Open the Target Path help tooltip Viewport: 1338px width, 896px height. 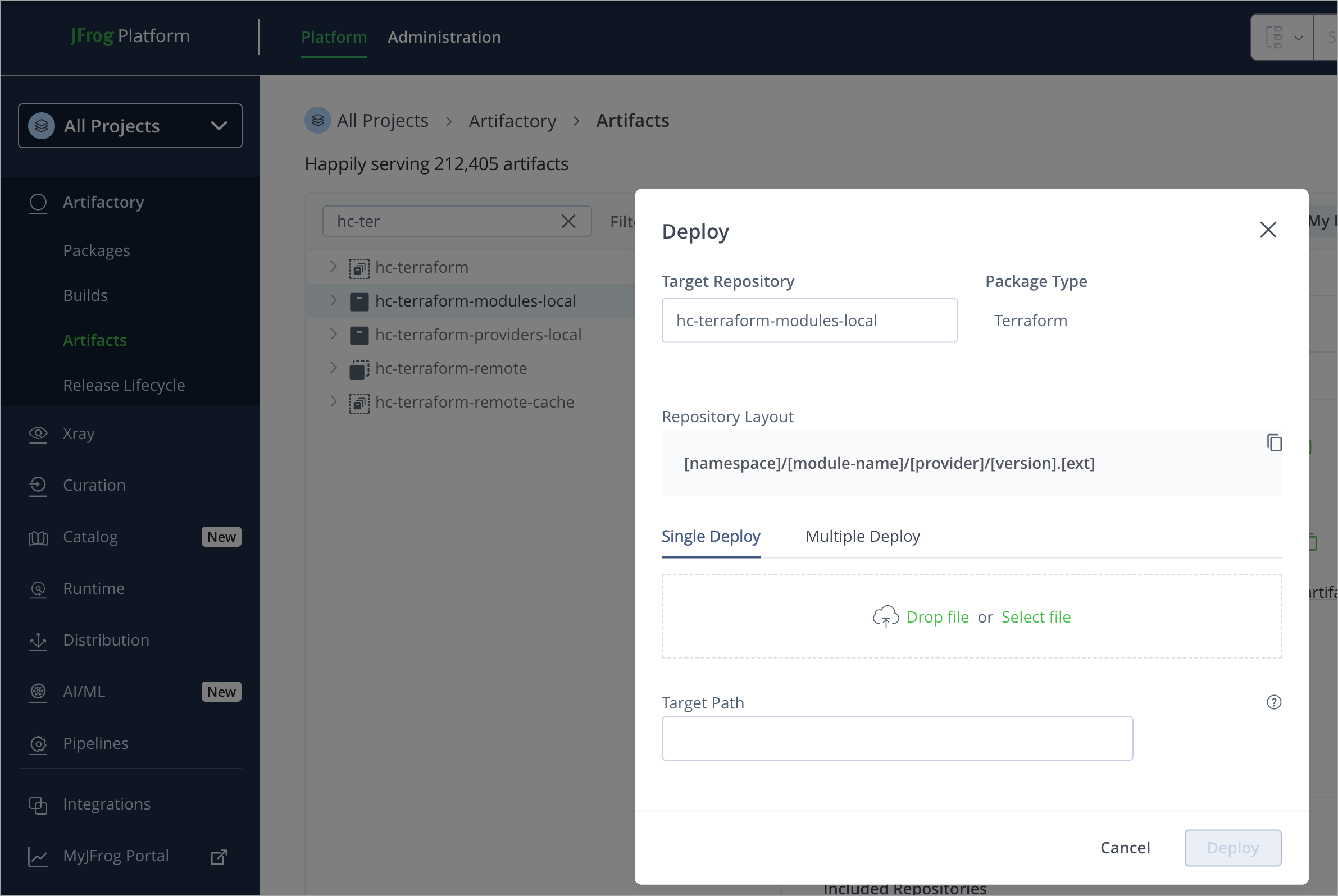(1273, 702)
